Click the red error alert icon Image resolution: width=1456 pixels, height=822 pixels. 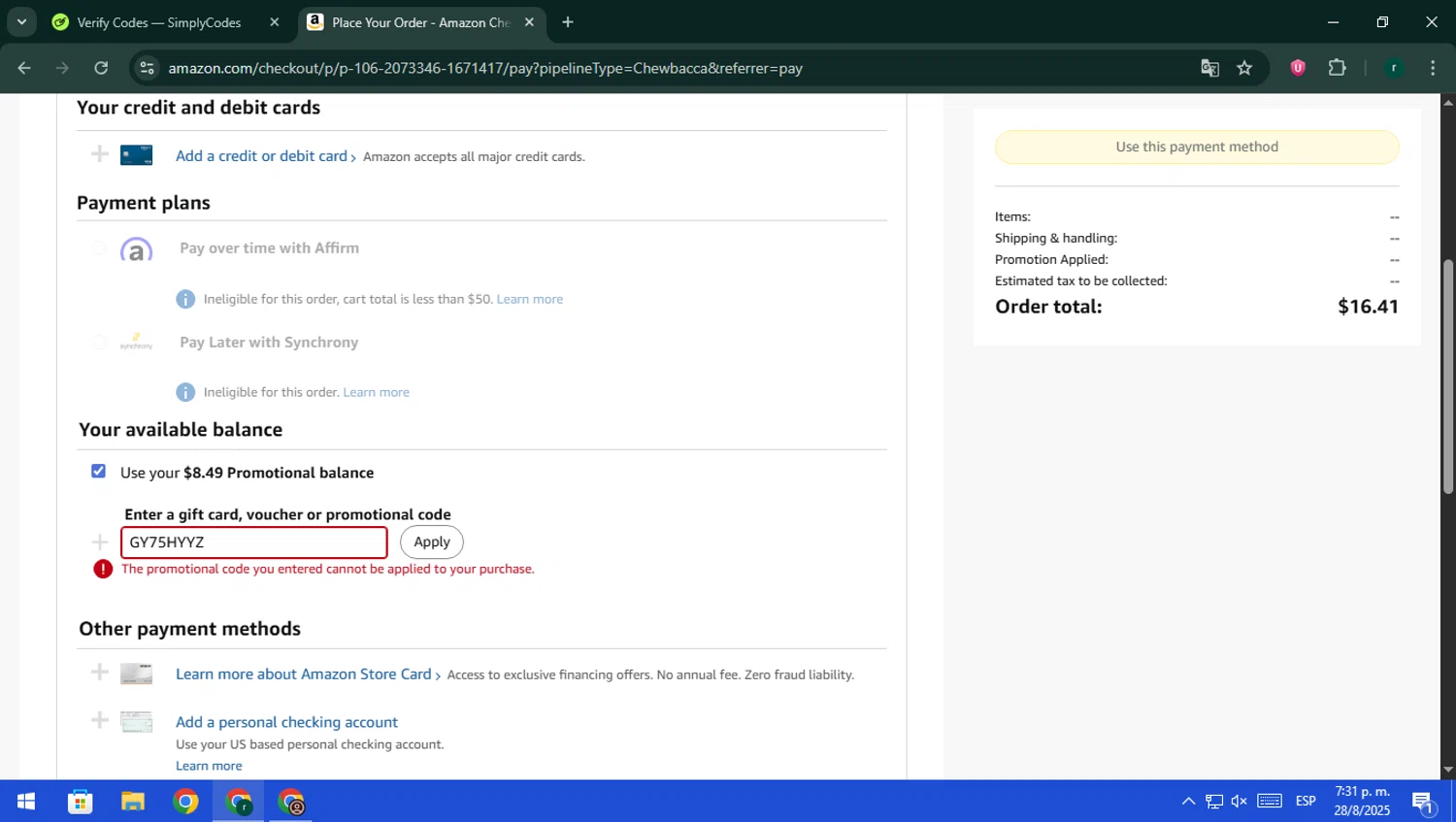(103, 569)
